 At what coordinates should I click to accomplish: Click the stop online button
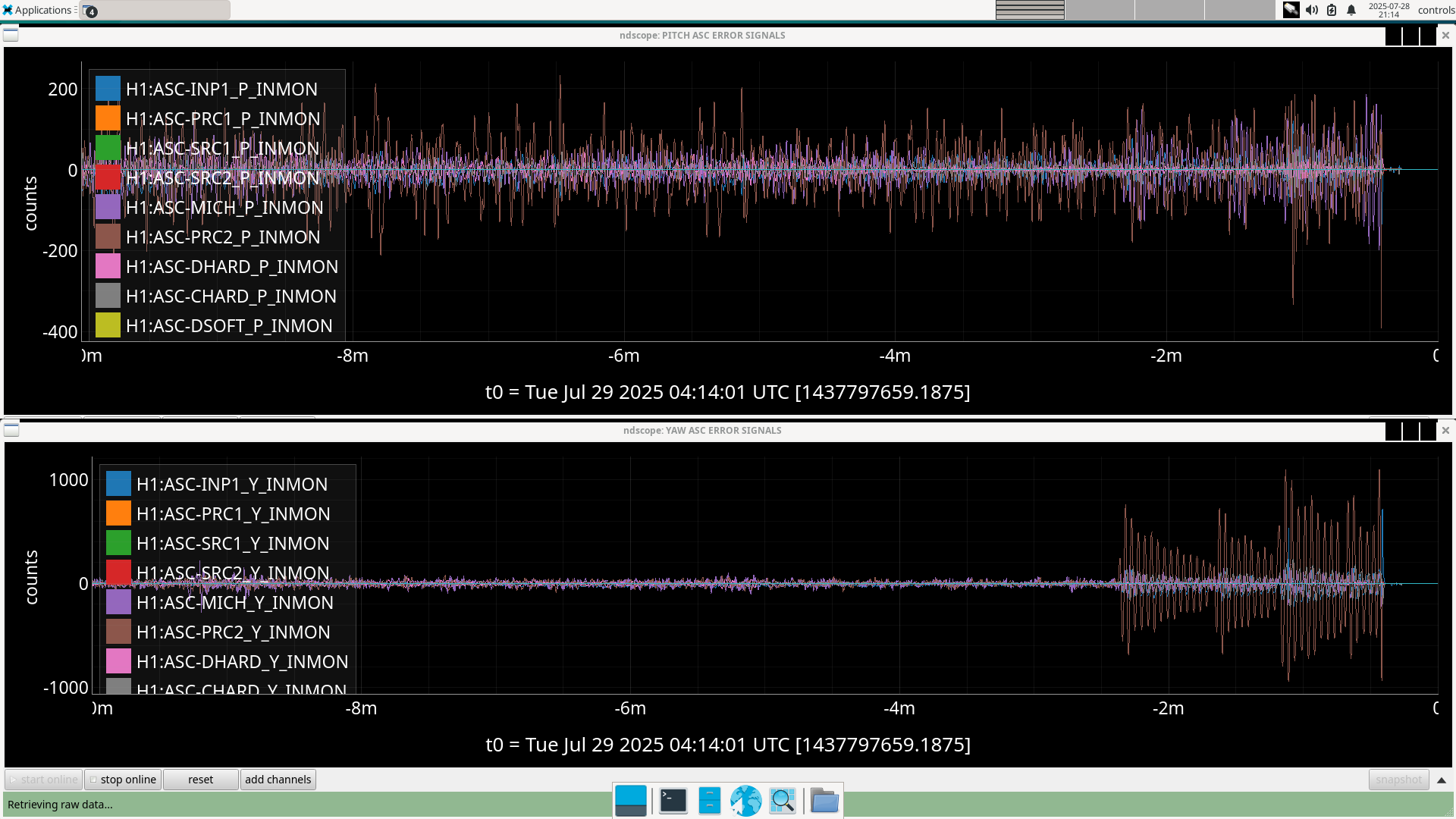[123, 780]
